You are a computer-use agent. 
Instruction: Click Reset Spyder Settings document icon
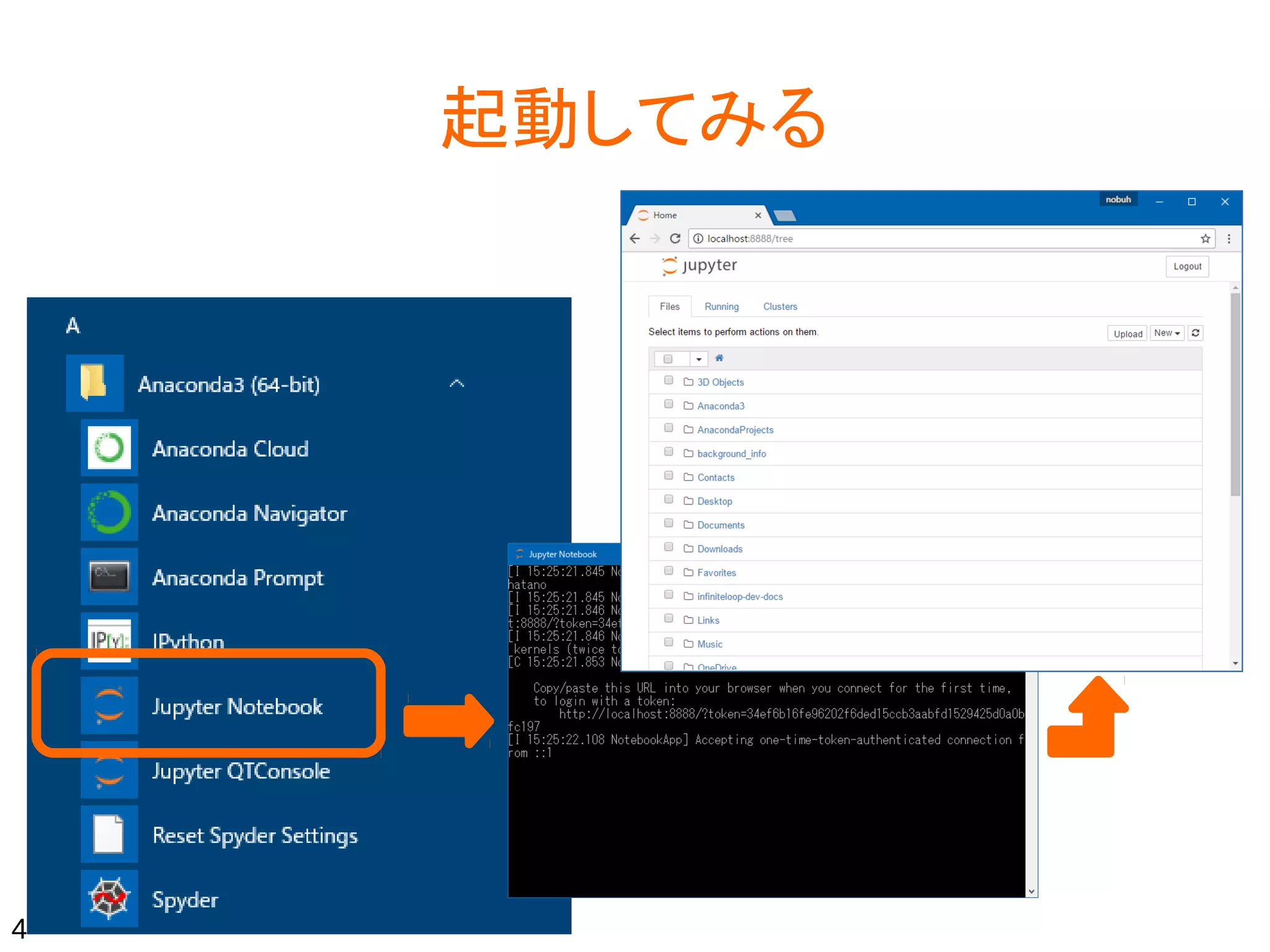click(x=109, y=834)
